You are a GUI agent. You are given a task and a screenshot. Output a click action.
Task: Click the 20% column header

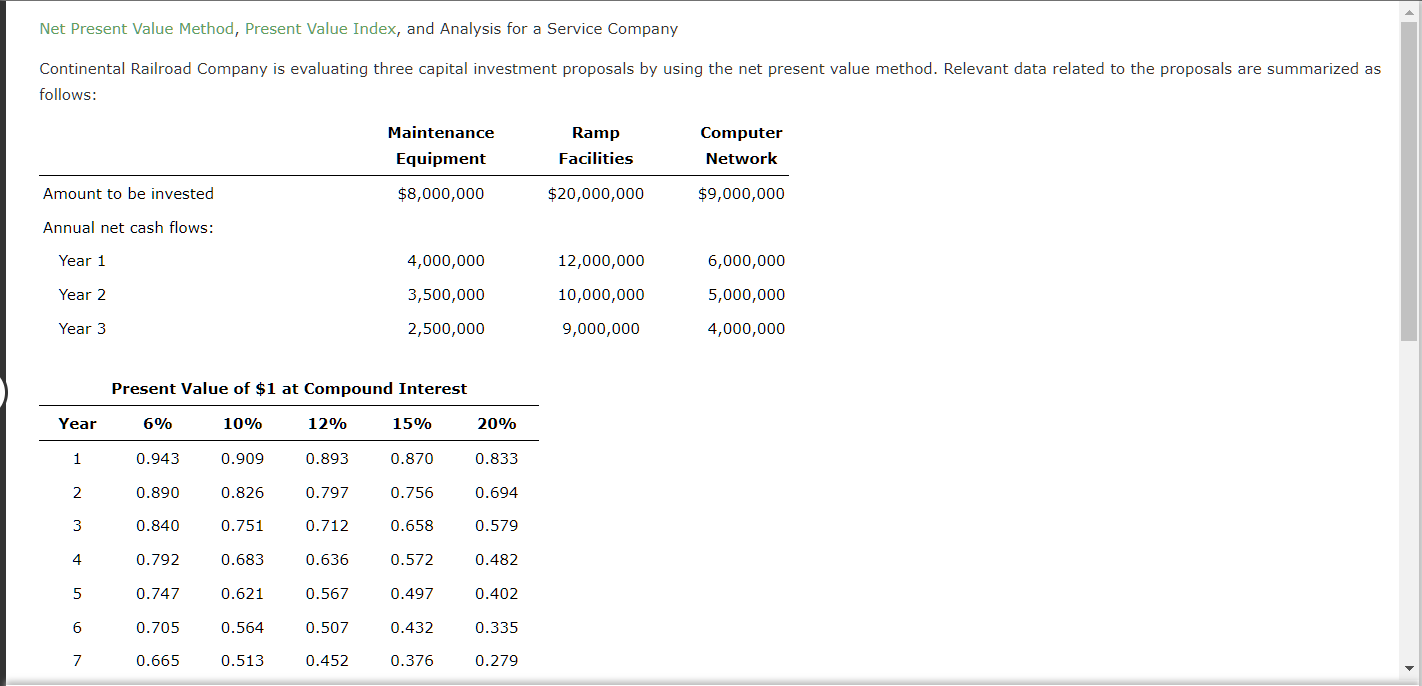tap(496, 423)
